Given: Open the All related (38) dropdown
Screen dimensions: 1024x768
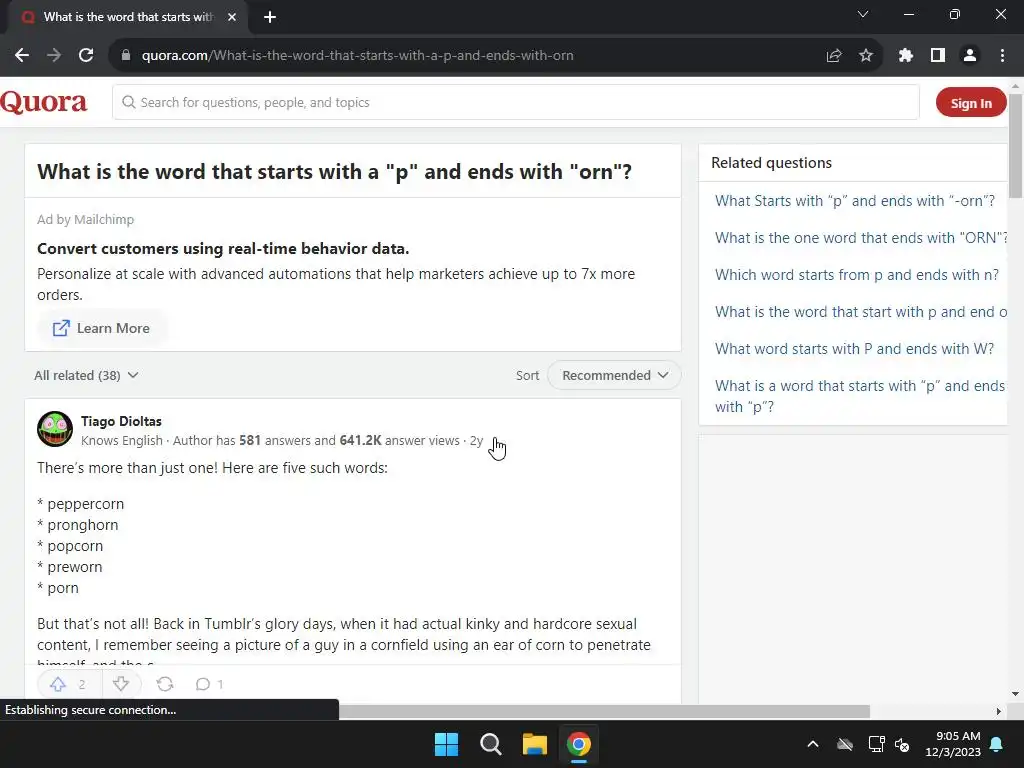Looking at the screenshot, I should click(86, 375).
